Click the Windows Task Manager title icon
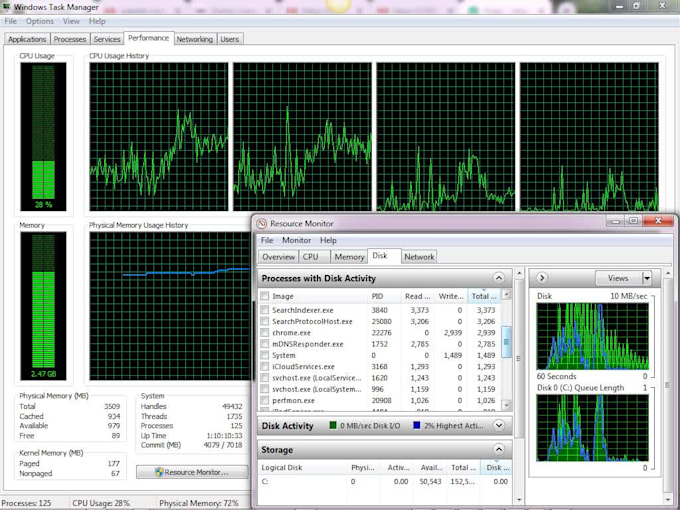 click(x=7, y=7)
